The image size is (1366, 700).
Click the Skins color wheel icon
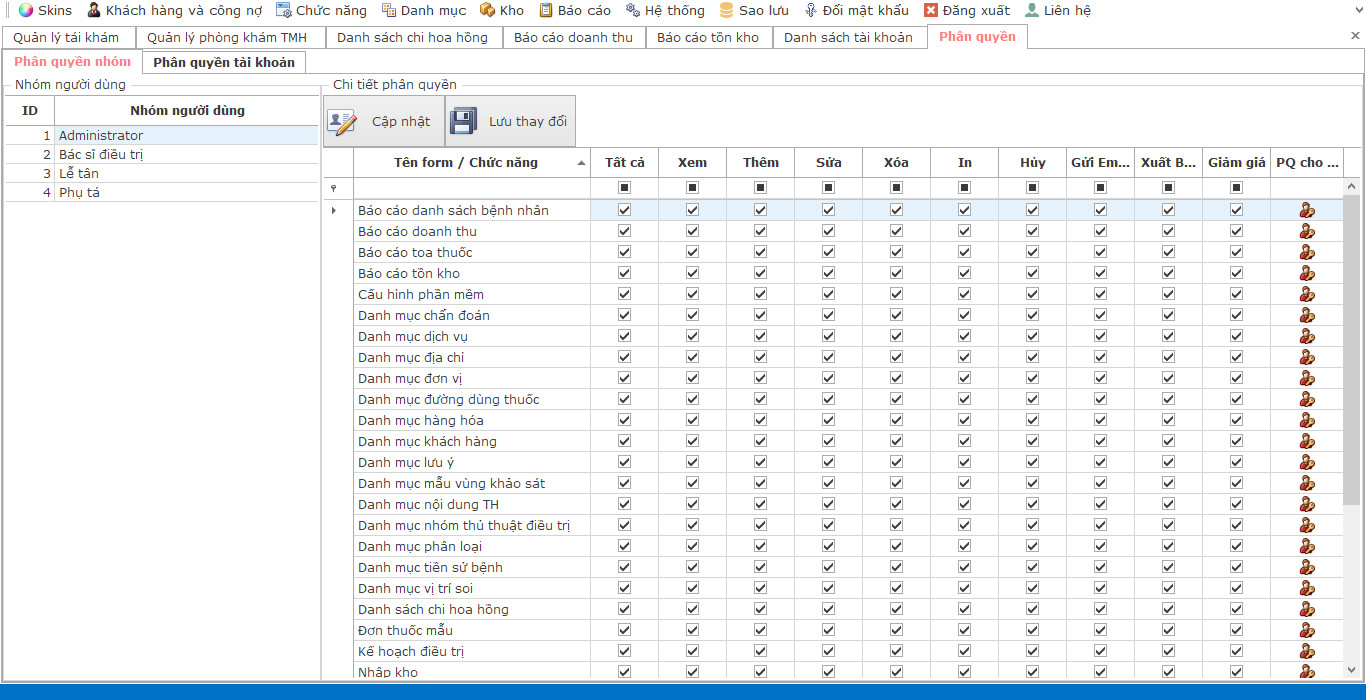point(26,10)
